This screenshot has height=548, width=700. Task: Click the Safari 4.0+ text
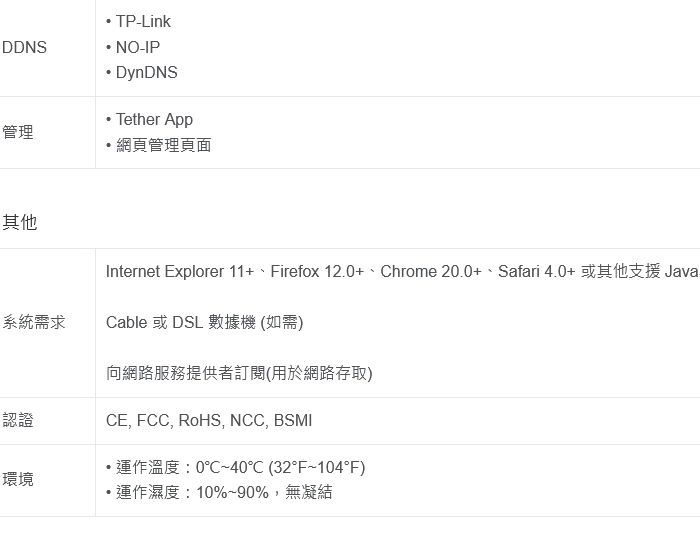click(537, 272)
